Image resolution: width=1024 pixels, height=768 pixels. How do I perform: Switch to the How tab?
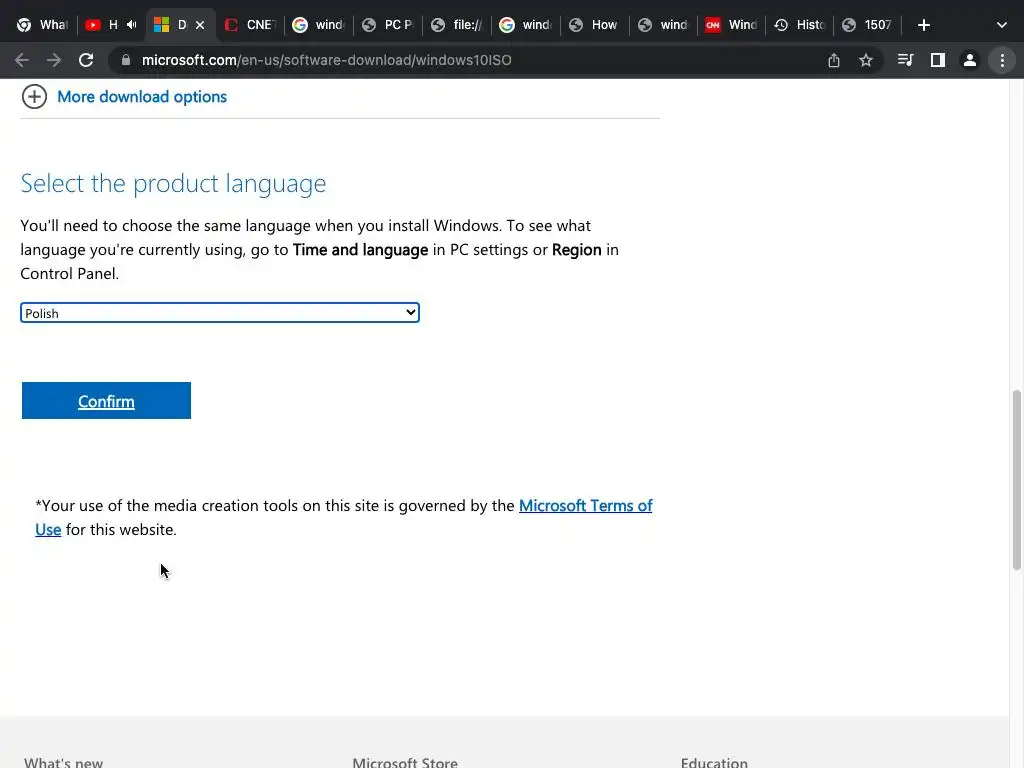(595, 25)
